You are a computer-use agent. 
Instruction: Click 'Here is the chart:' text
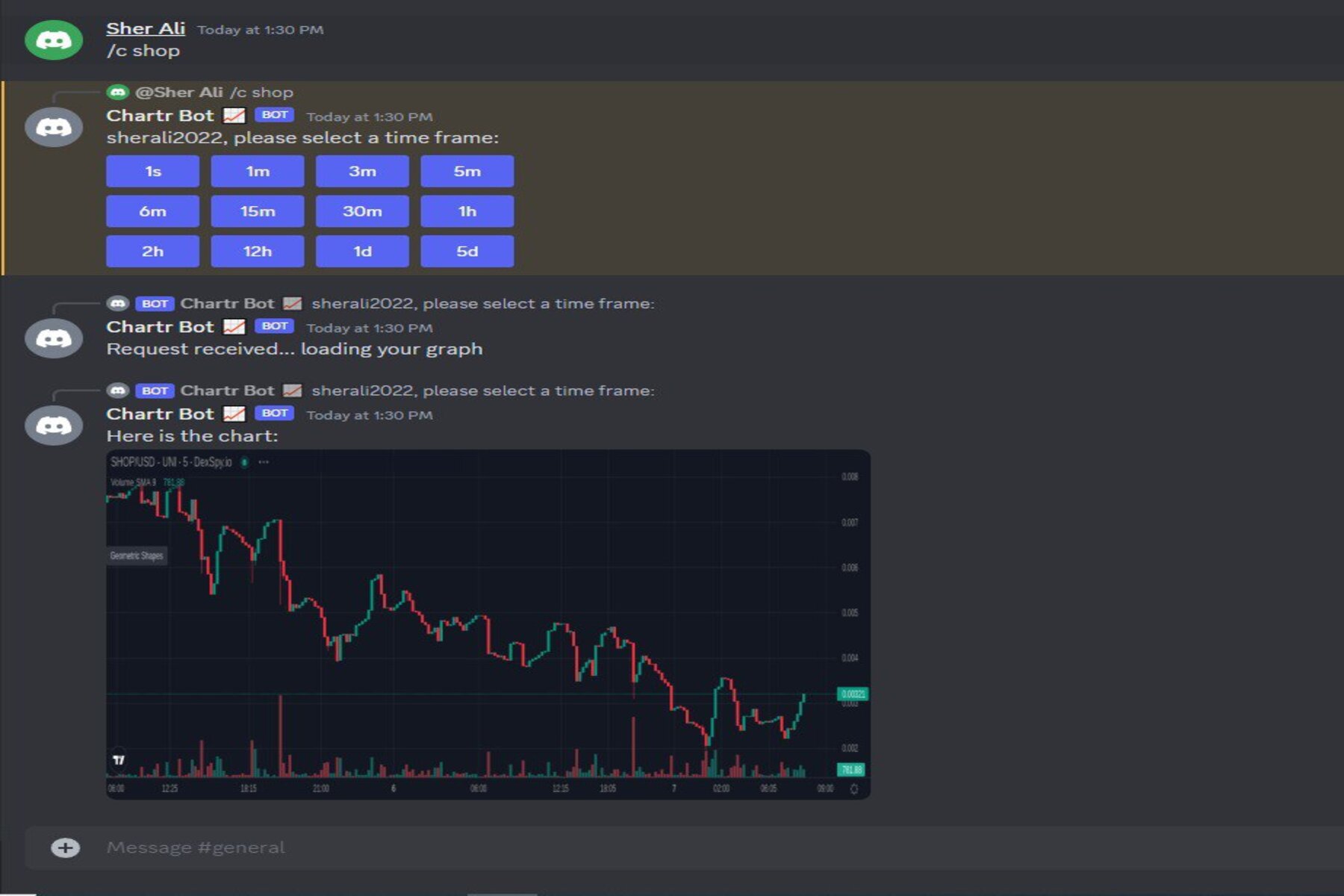(192, 436)
